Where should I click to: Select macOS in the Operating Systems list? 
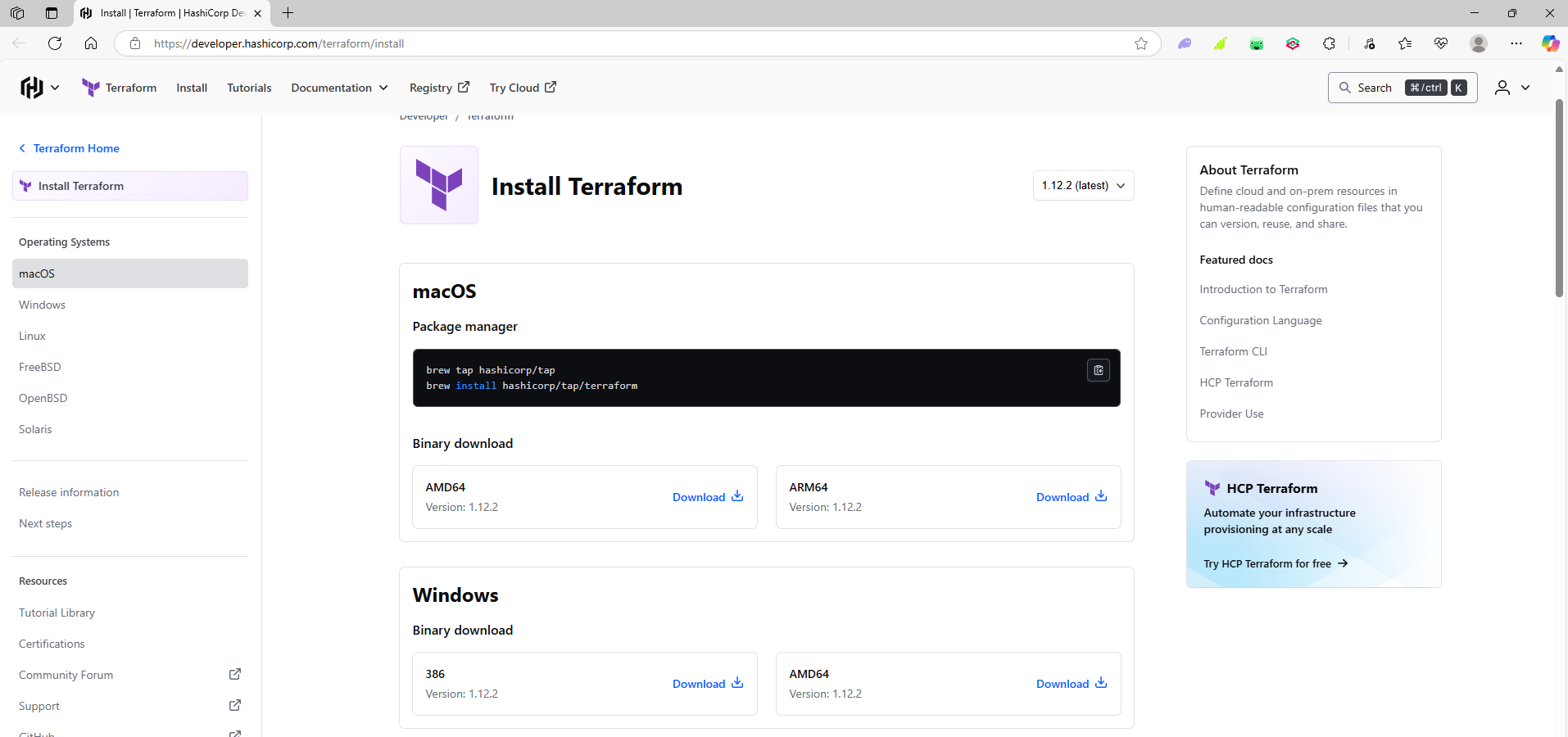point(130,274)
